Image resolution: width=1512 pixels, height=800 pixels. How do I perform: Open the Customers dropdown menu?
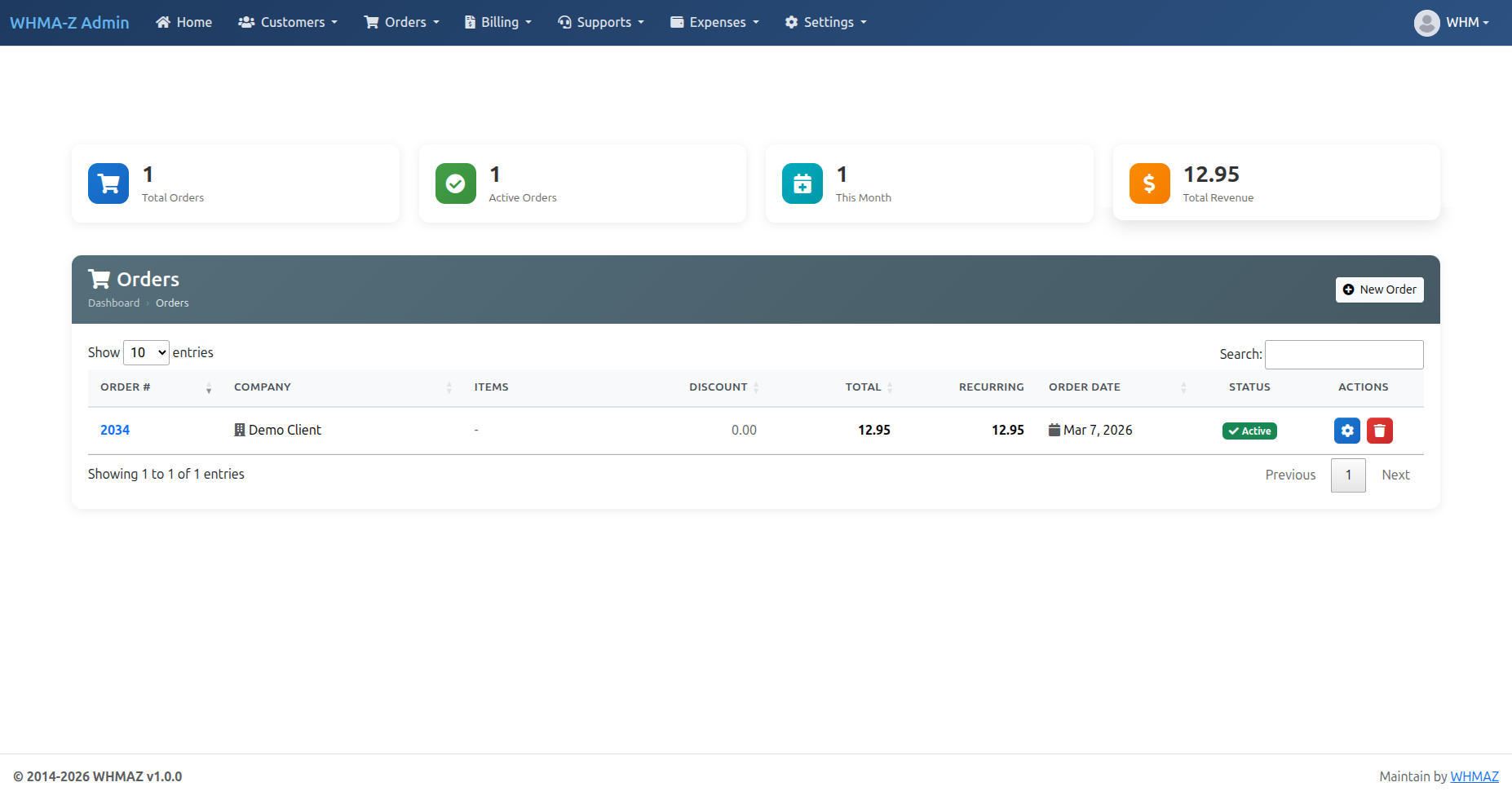point(288,22)
